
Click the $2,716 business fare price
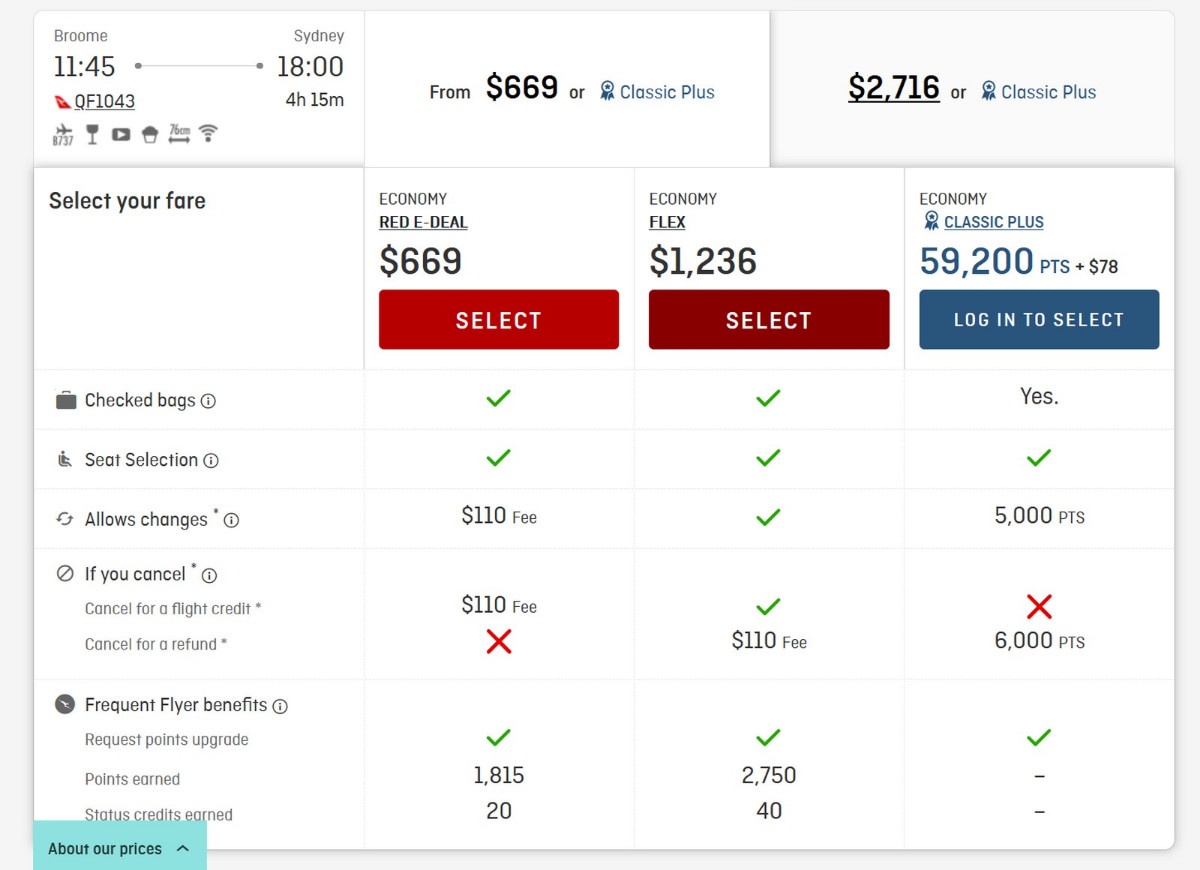point(893,89)
